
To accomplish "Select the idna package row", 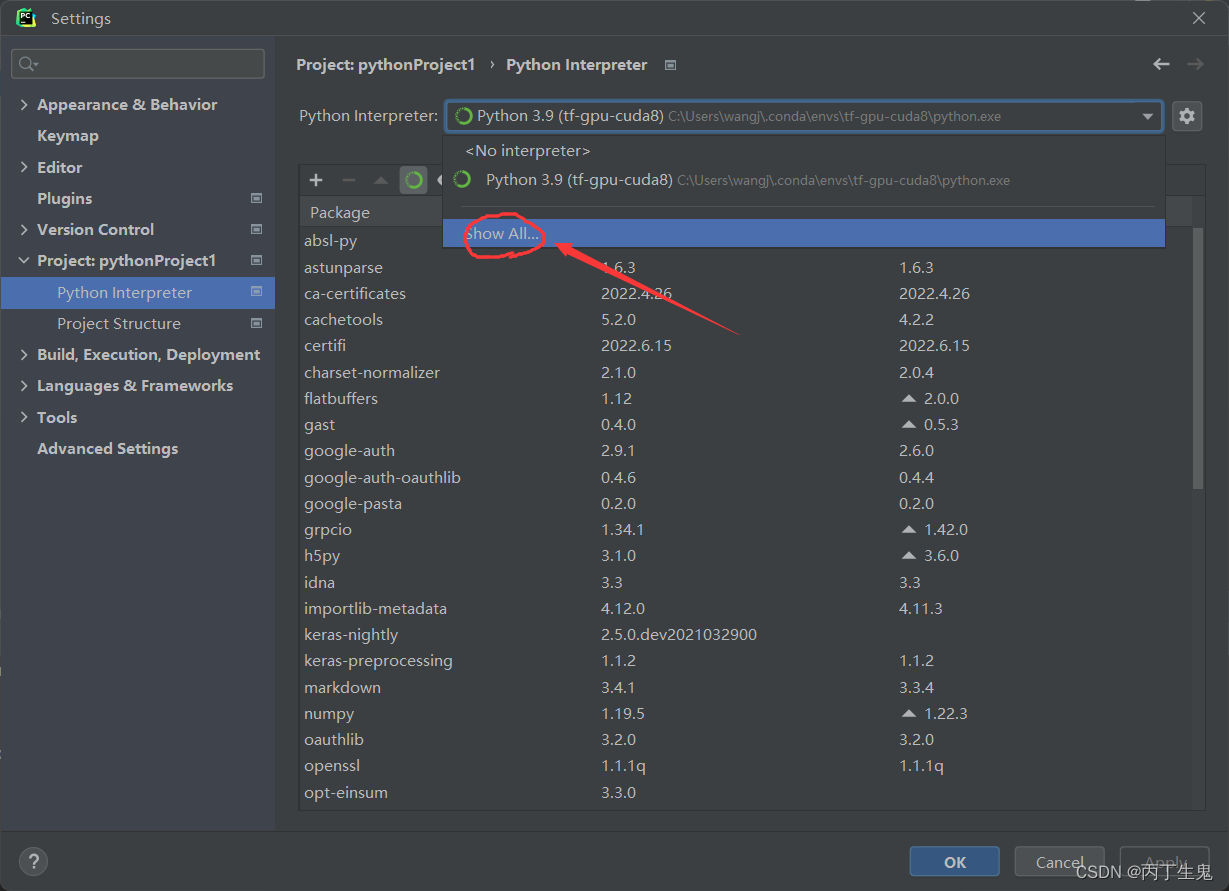I will click(x=746, y=582).
